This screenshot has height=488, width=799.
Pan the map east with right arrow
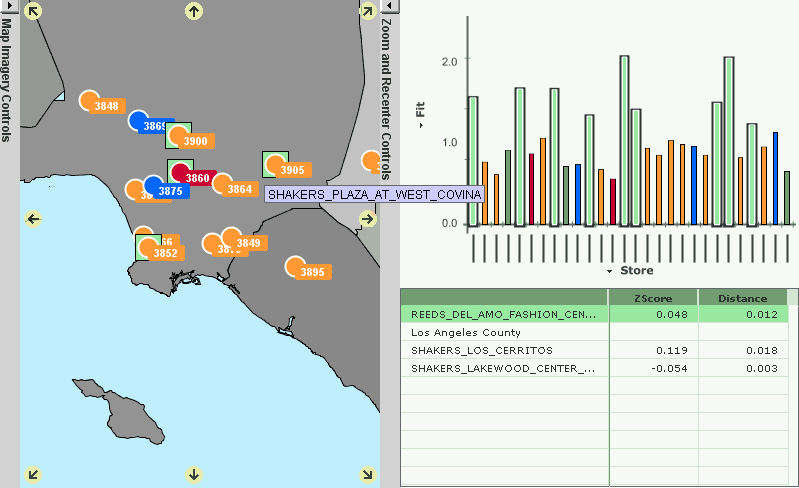[367, 219]
